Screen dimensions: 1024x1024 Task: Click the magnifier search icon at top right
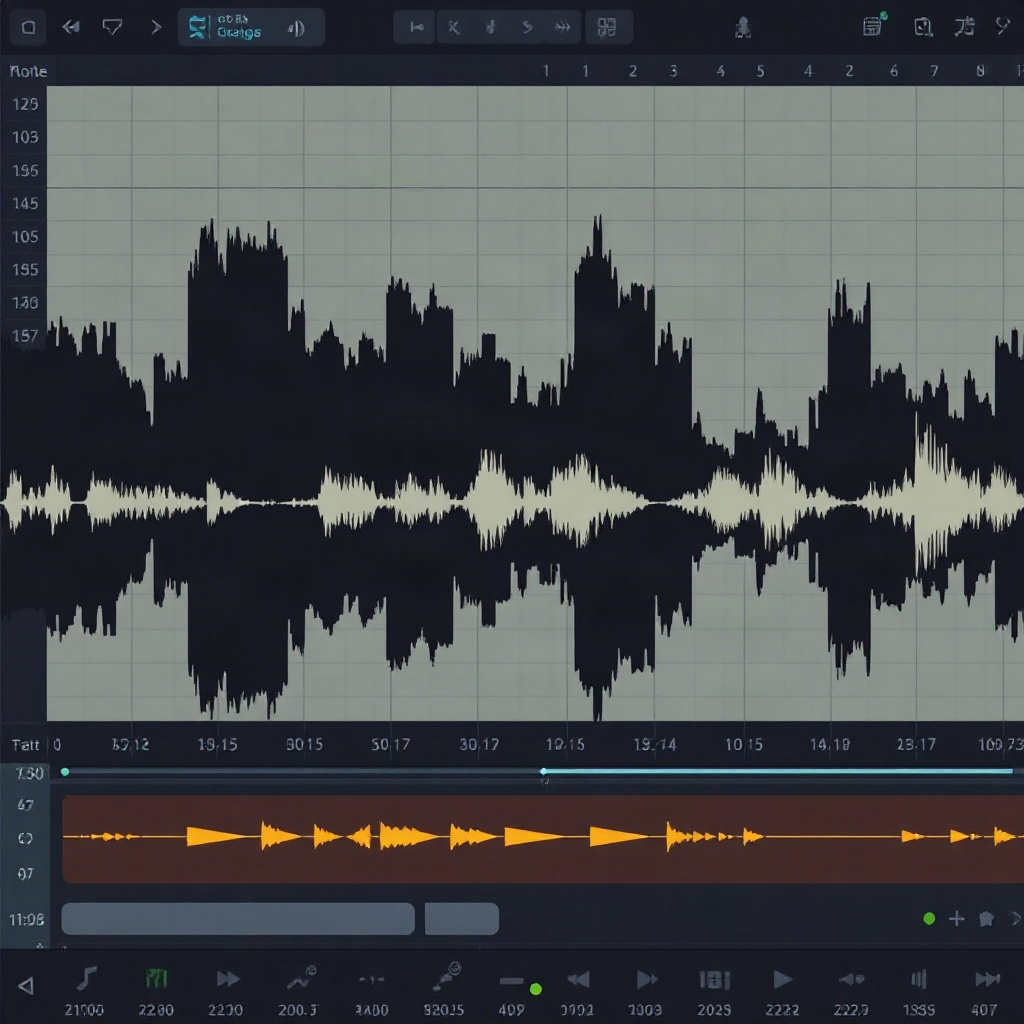tap(923, 27)
